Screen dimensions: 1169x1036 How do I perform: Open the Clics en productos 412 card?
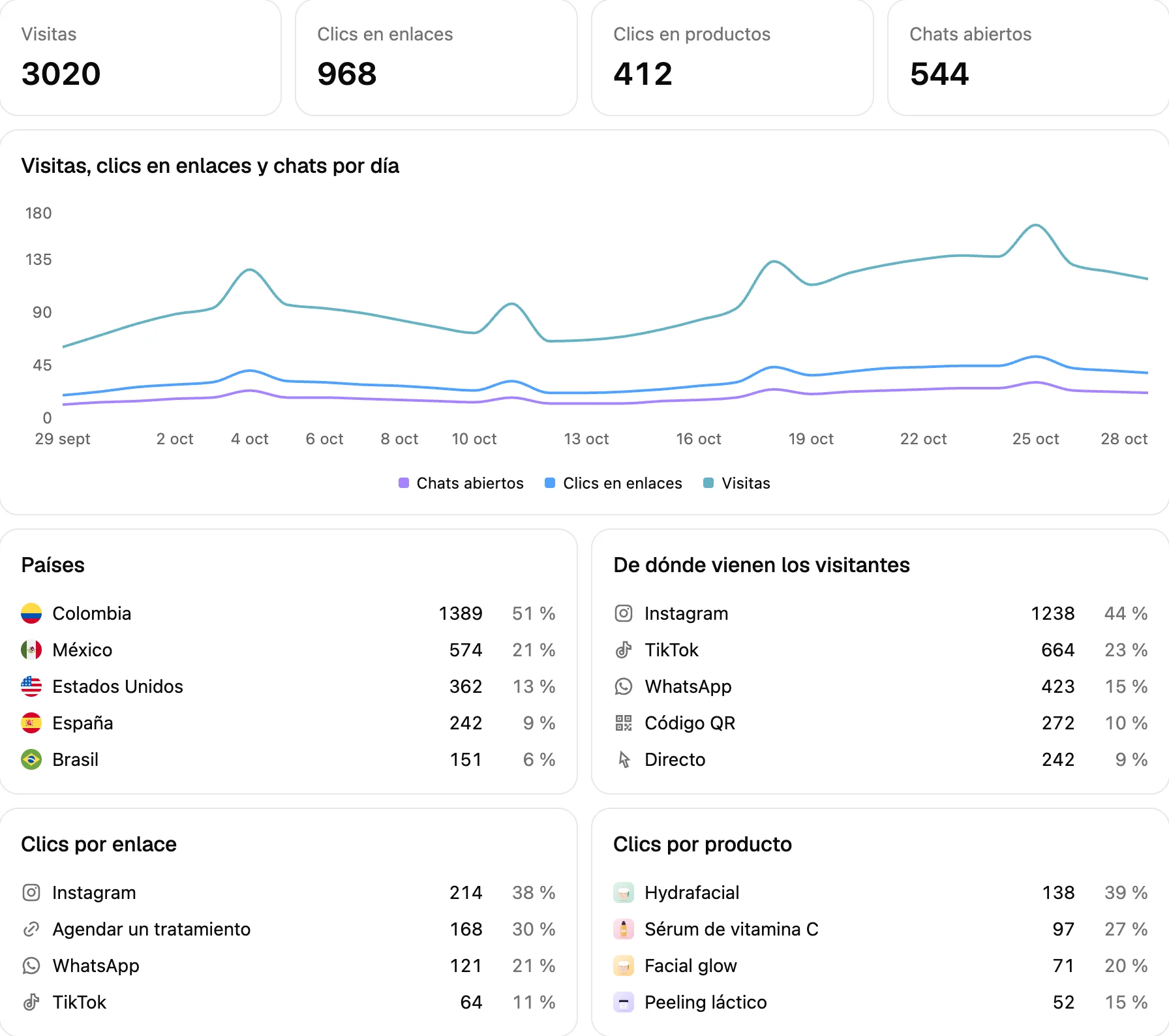pos(733,57)
